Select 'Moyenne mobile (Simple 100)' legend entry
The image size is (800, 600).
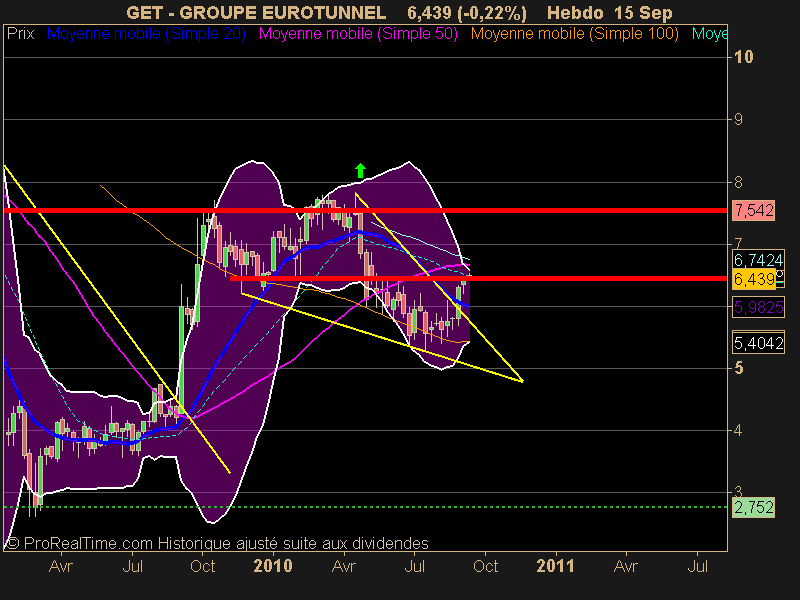click(575, 34)
